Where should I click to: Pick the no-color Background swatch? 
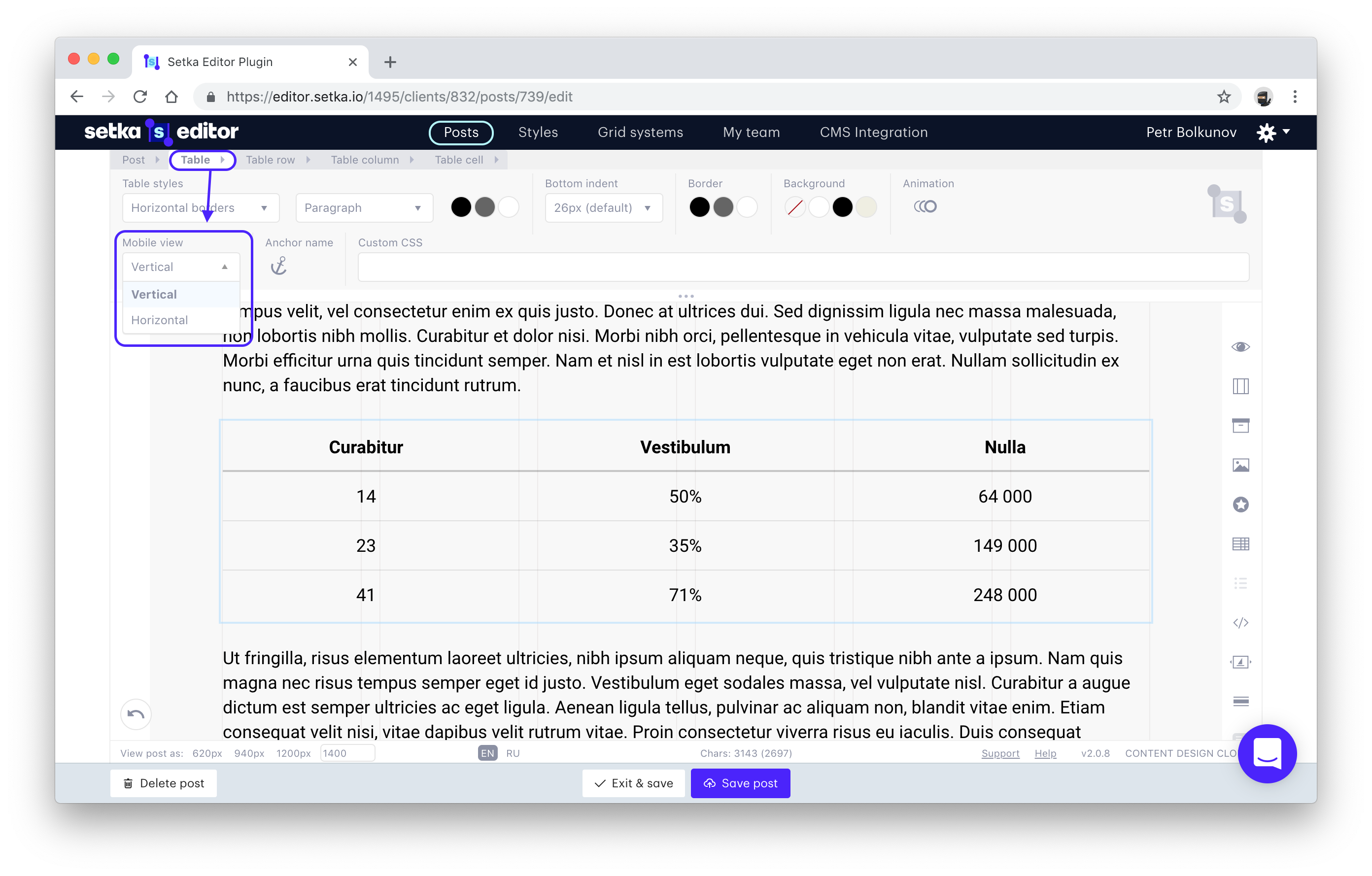click(x=795, y=207)
